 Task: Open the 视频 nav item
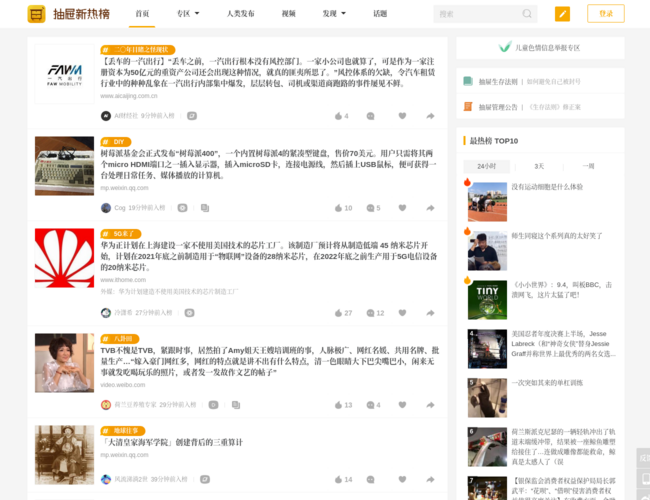pyautogui.click(x=289, y=14)
